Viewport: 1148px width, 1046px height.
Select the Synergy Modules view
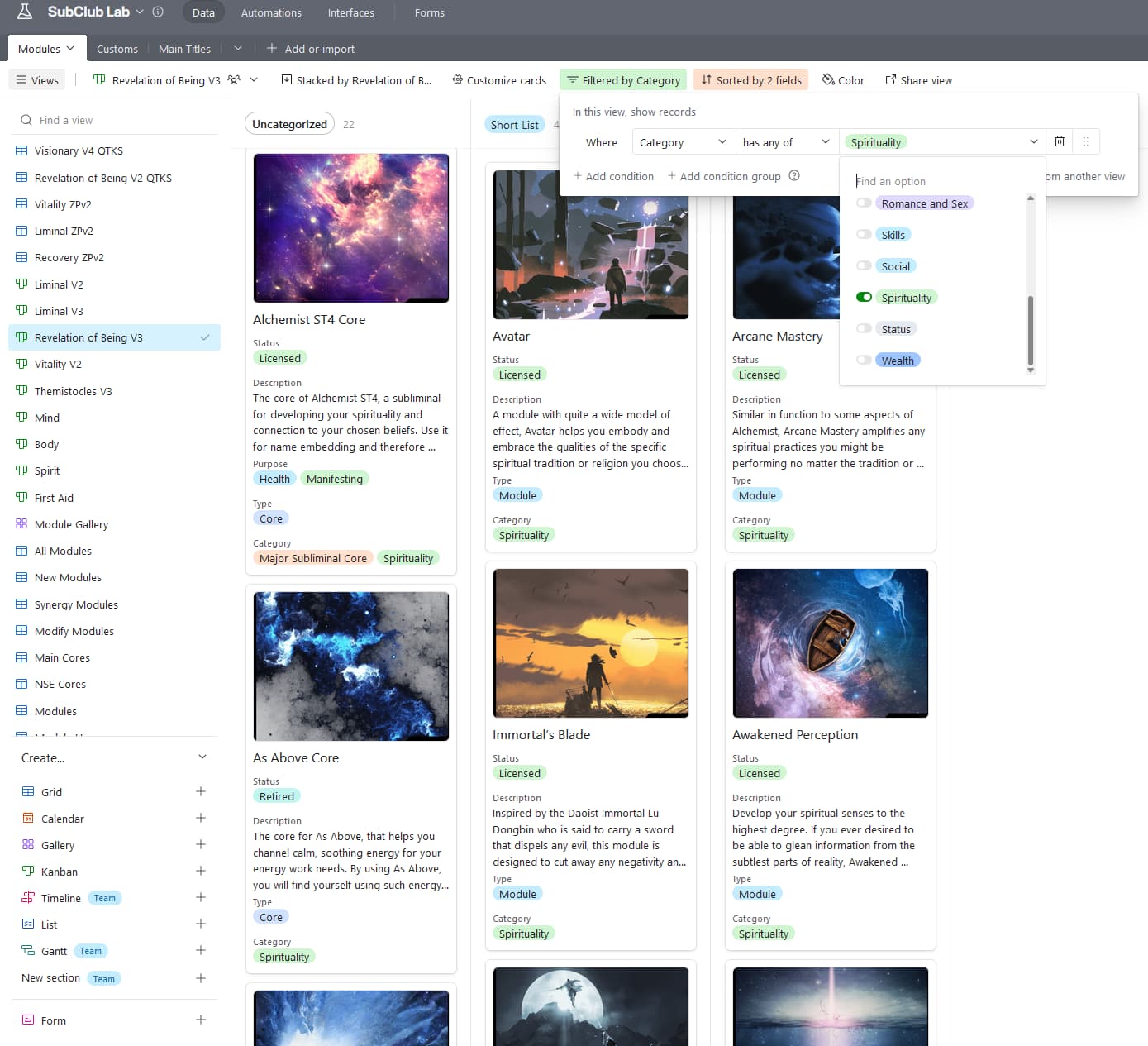click(114, 604)
